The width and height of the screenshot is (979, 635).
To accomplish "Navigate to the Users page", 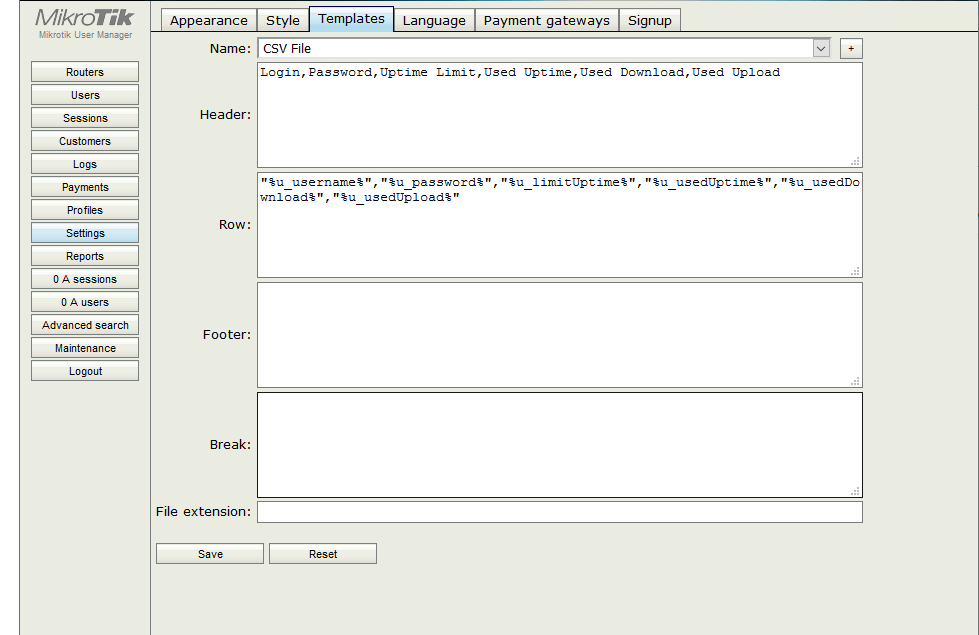I will point(85,95).
